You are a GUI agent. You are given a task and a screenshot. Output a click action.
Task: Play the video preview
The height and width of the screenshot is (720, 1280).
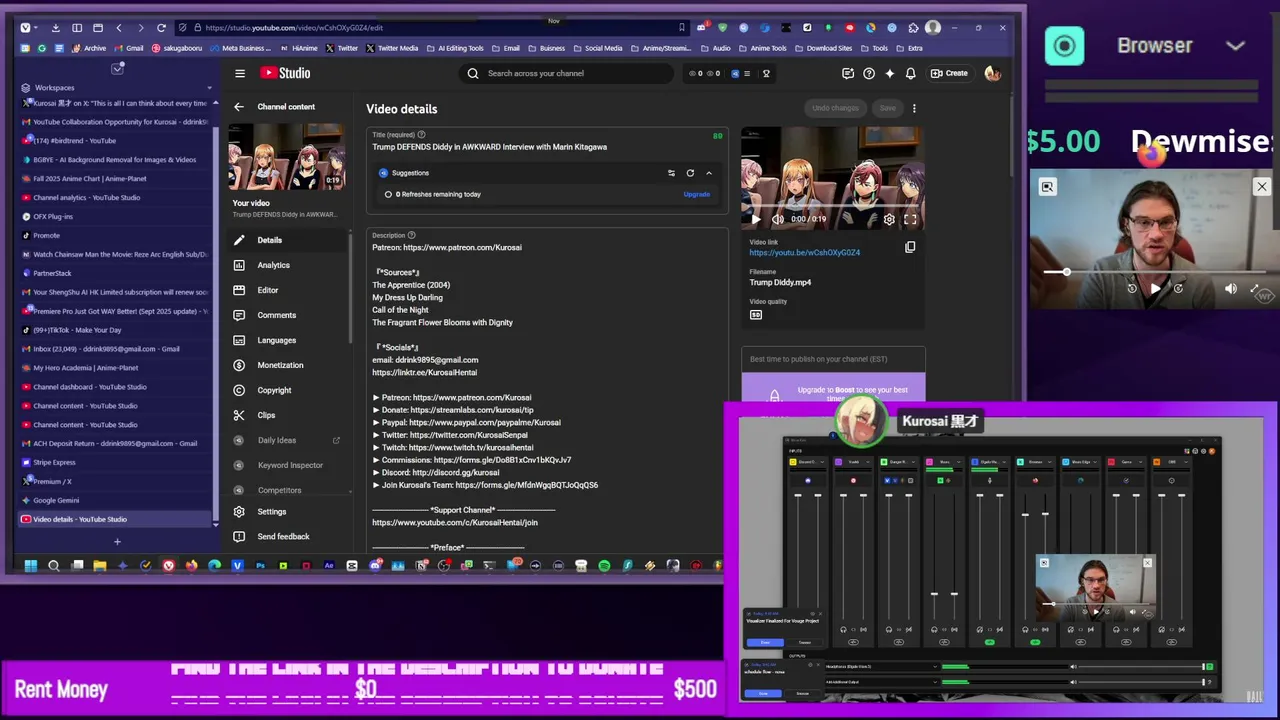(755, 219)
